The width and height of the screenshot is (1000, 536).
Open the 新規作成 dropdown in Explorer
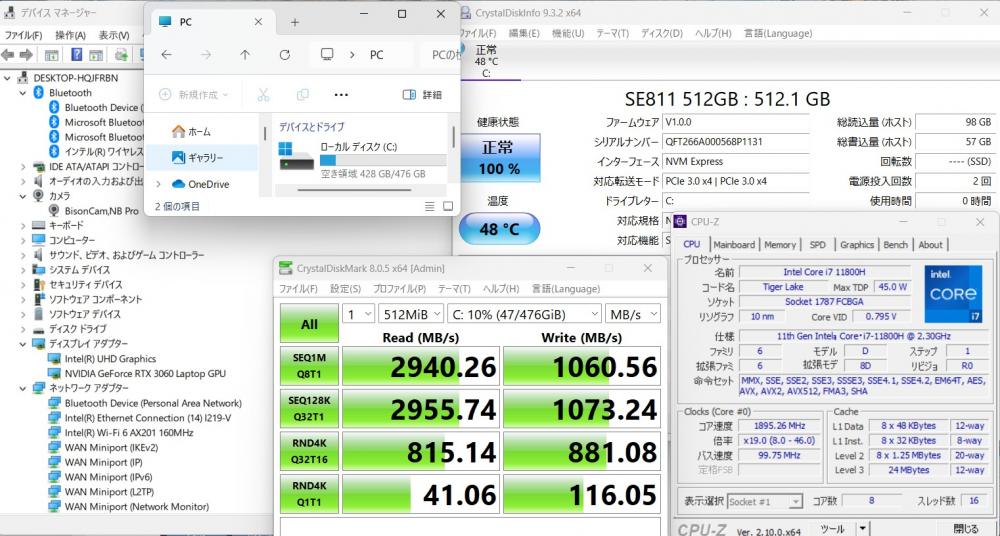tap(193, 95)
